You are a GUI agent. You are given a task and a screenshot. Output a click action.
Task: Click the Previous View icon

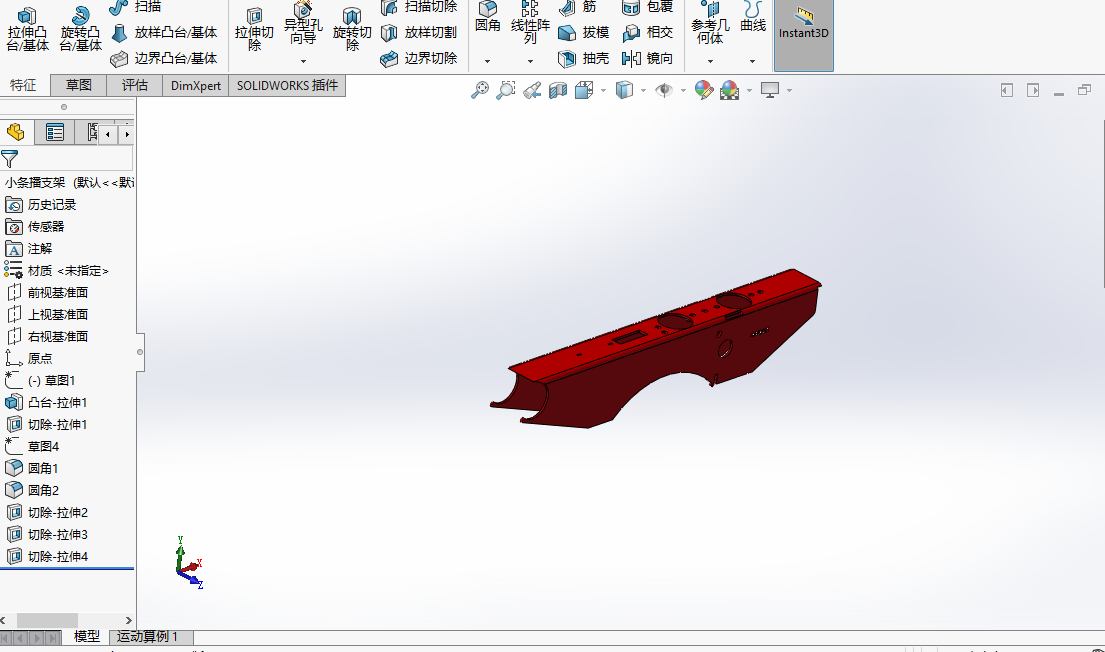click(x=532, y=90)
